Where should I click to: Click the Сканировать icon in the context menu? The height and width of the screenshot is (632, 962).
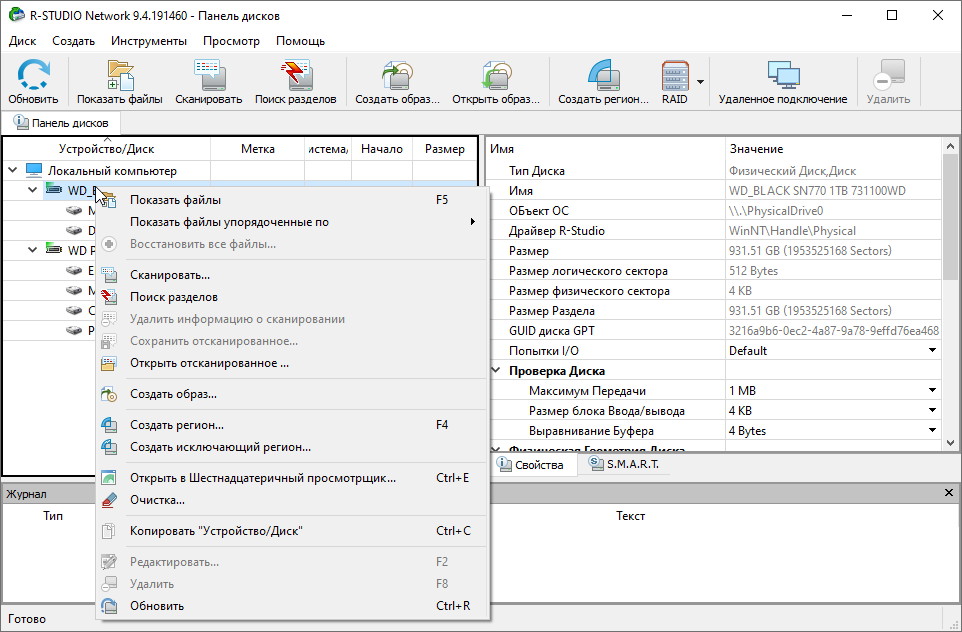click(109, 275)
